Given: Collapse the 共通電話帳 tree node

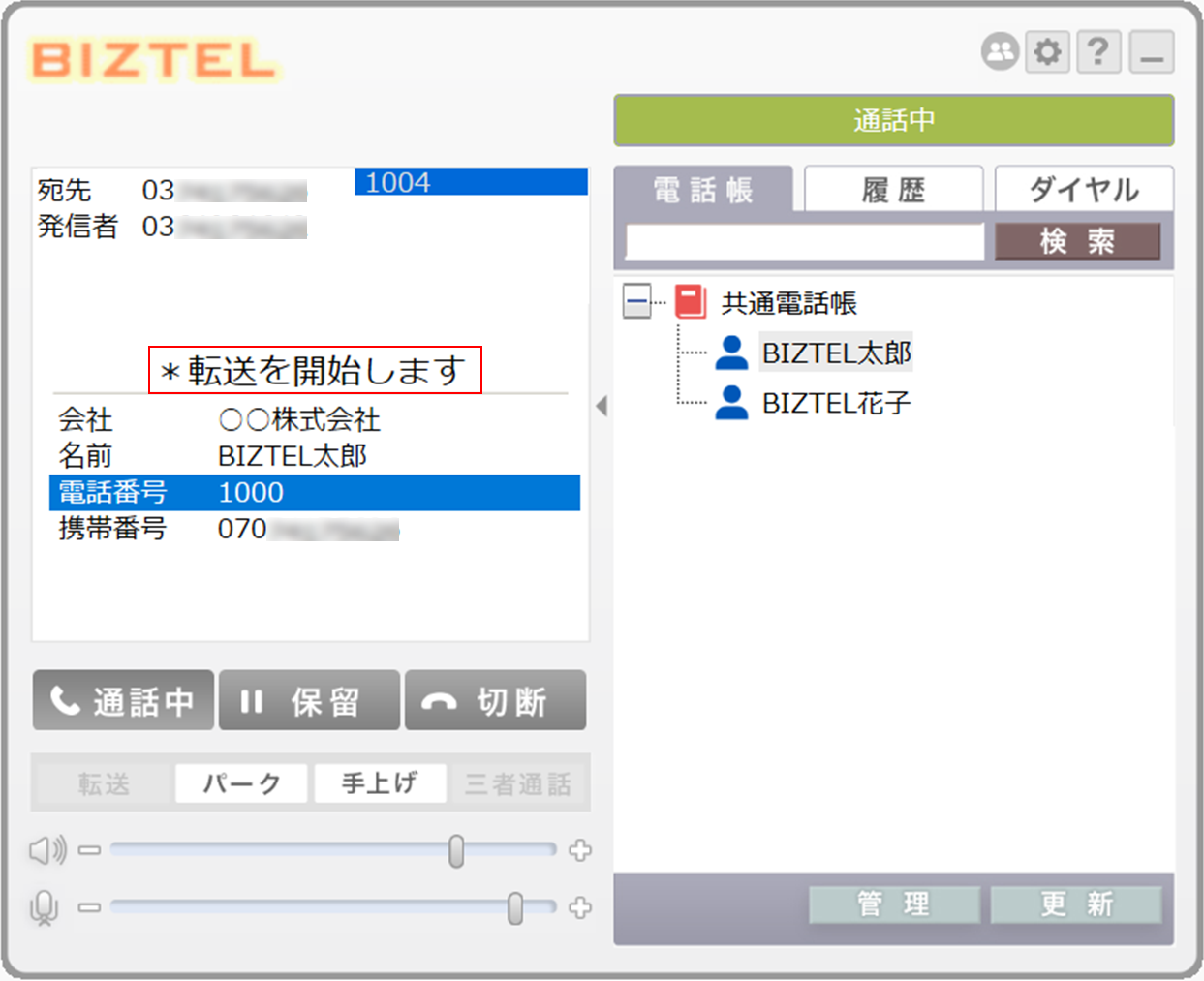Looking at the screenshot, I should click(x=636, y=302).
